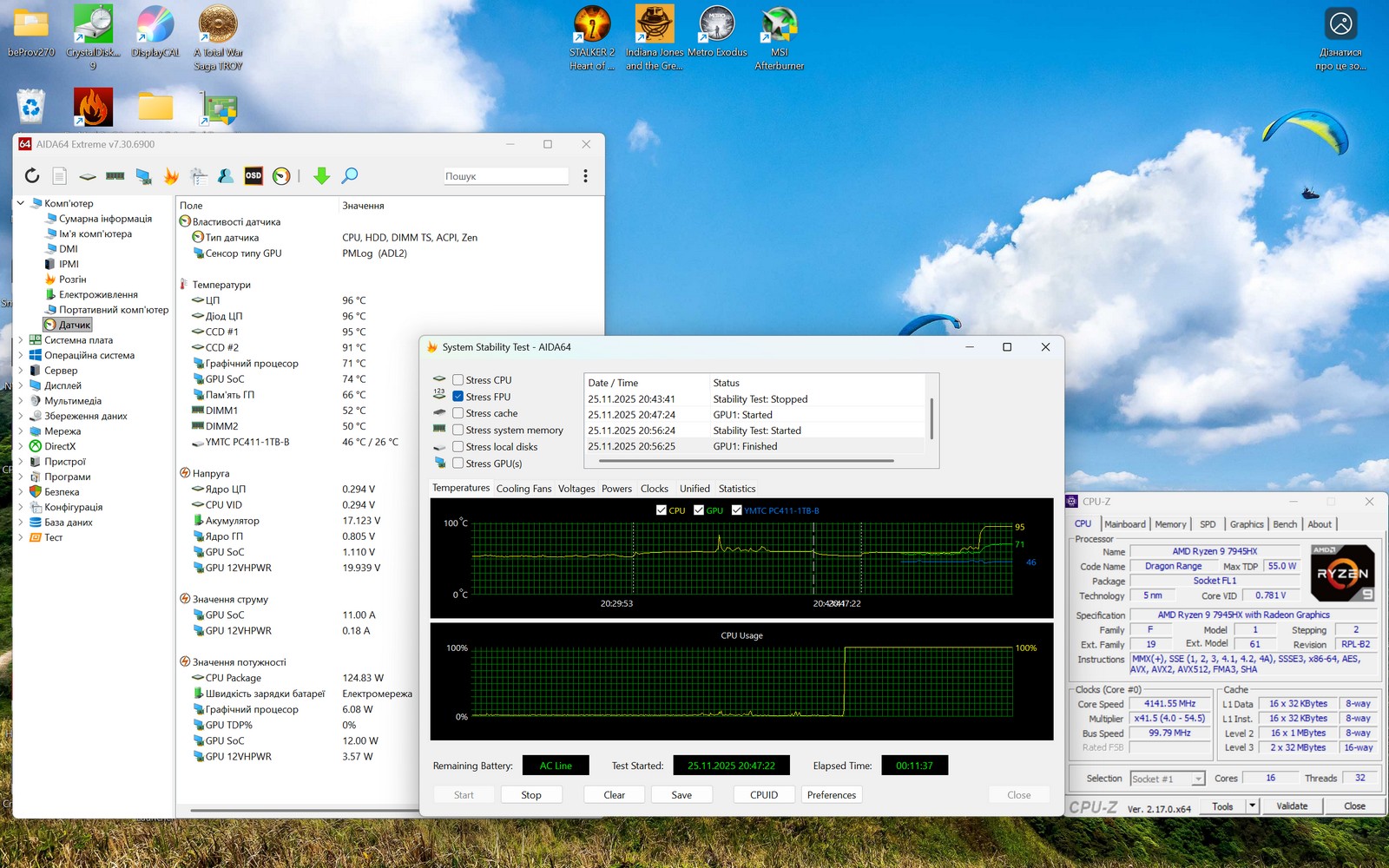The image size is (1389, 868).
Task: Switch to the Cooling Fans tab
Action: 523,489
